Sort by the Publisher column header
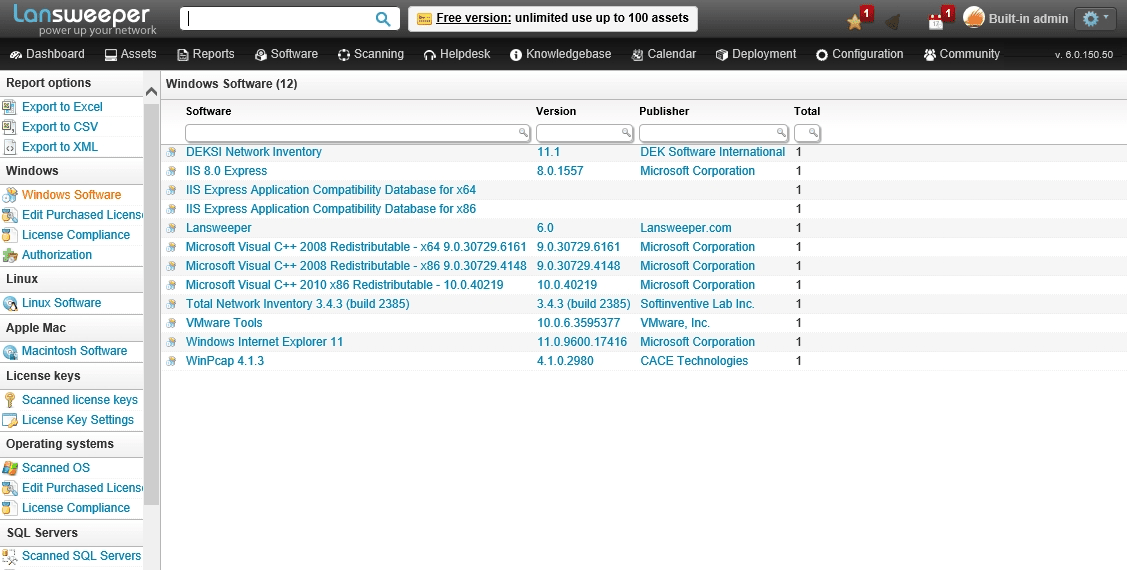The image size is (1127, 570). [x=664, y=111]
